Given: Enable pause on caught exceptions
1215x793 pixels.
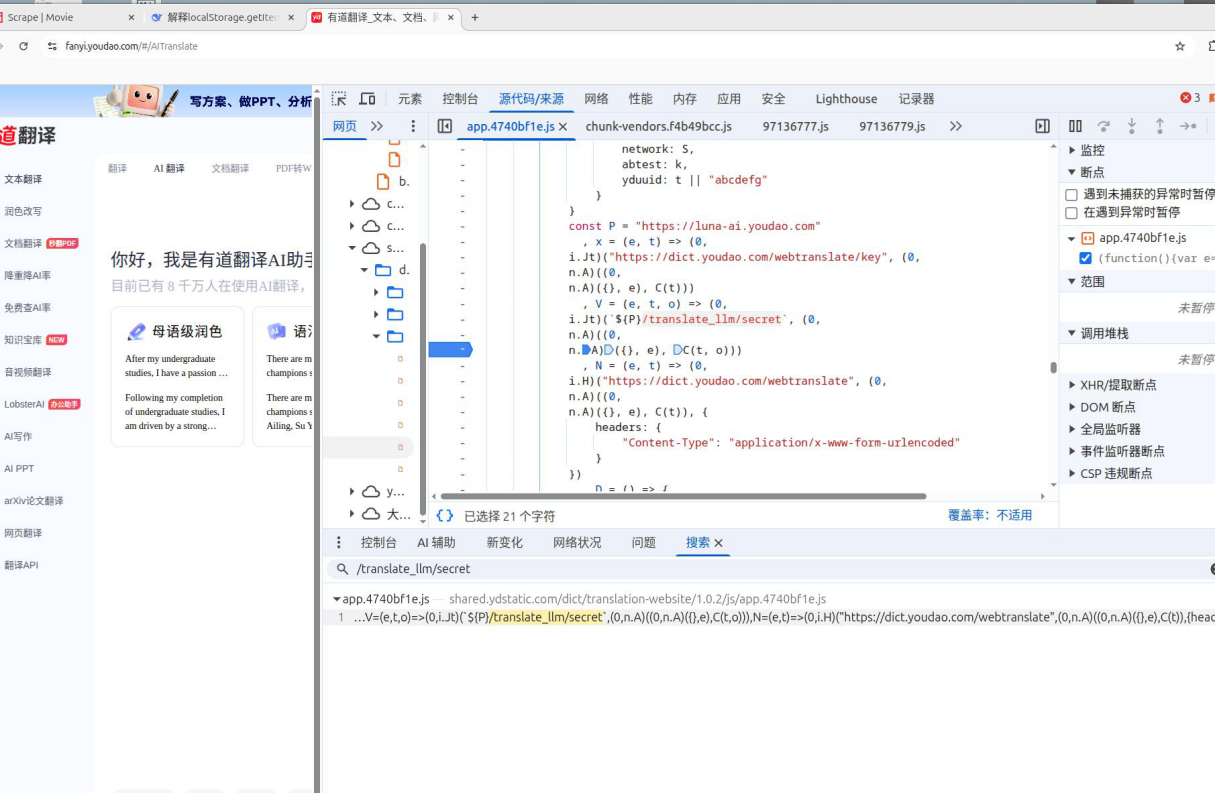Looking at the screenshot, I should pos(1072,213).
